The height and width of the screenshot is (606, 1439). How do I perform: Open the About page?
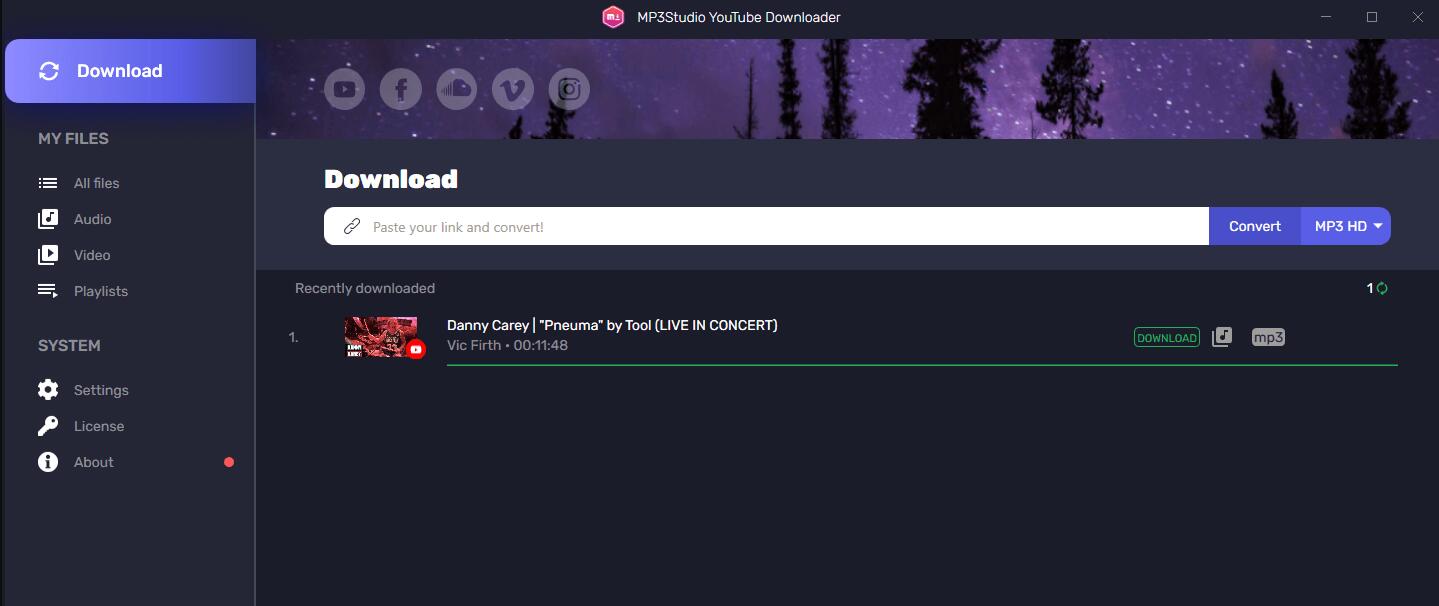point(94,462)
